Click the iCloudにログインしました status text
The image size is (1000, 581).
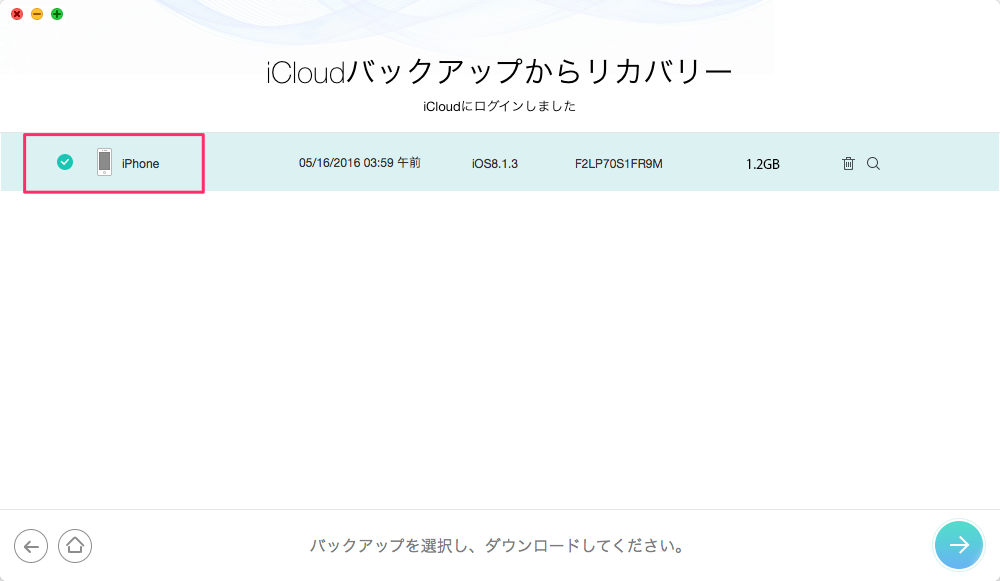(499, 107)
